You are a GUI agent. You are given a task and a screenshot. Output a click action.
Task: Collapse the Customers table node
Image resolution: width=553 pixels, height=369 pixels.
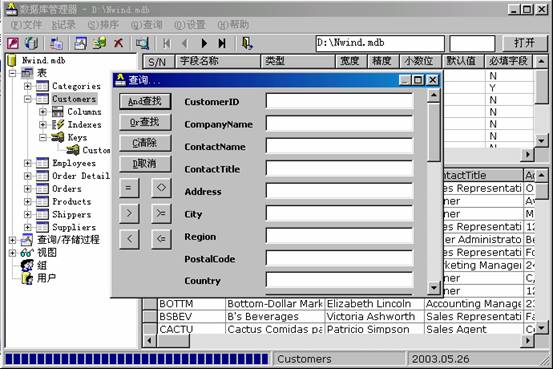click(x=28, y=99)
